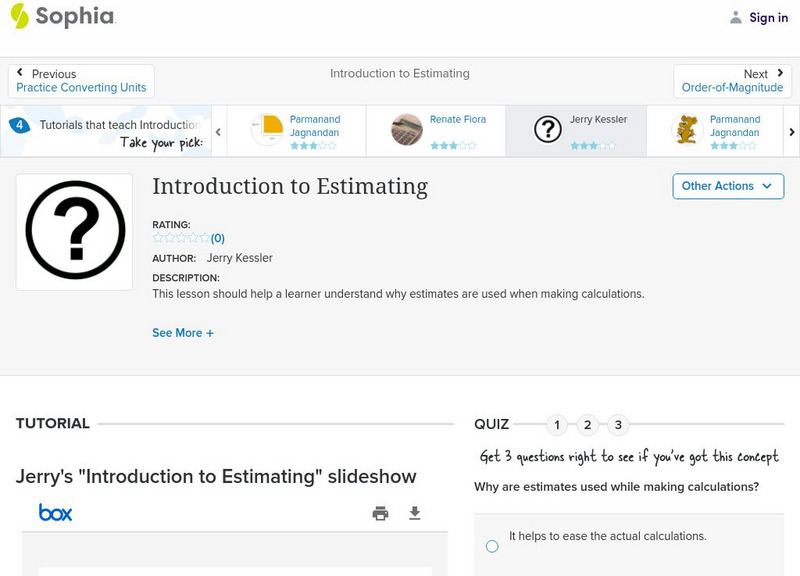
Task: Open the Other Actions dropdown
Action: (x=727, y=186)
